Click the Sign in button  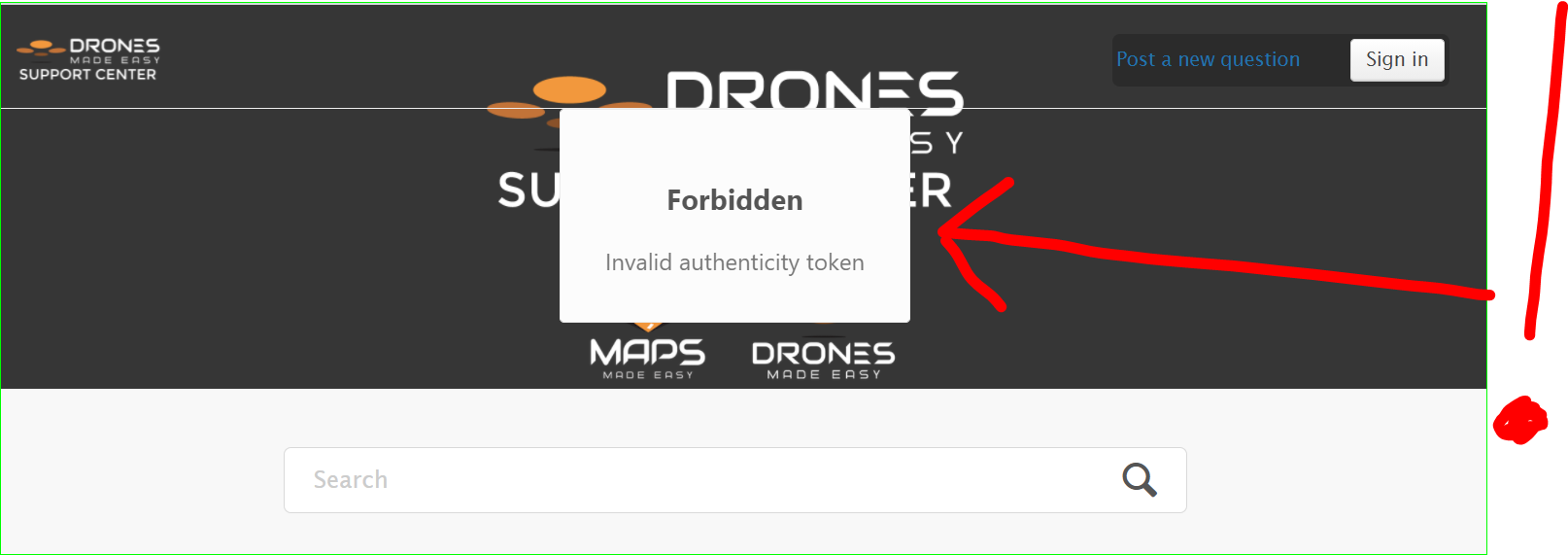coord(1397,59)
